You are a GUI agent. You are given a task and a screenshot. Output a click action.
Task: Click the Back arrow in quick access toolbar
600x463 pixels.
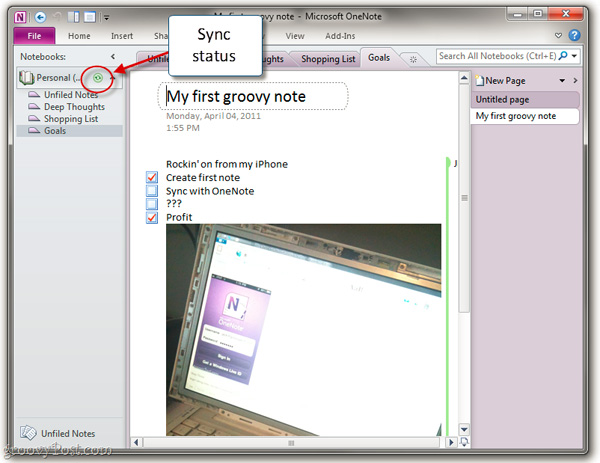(x=39, y=18)
